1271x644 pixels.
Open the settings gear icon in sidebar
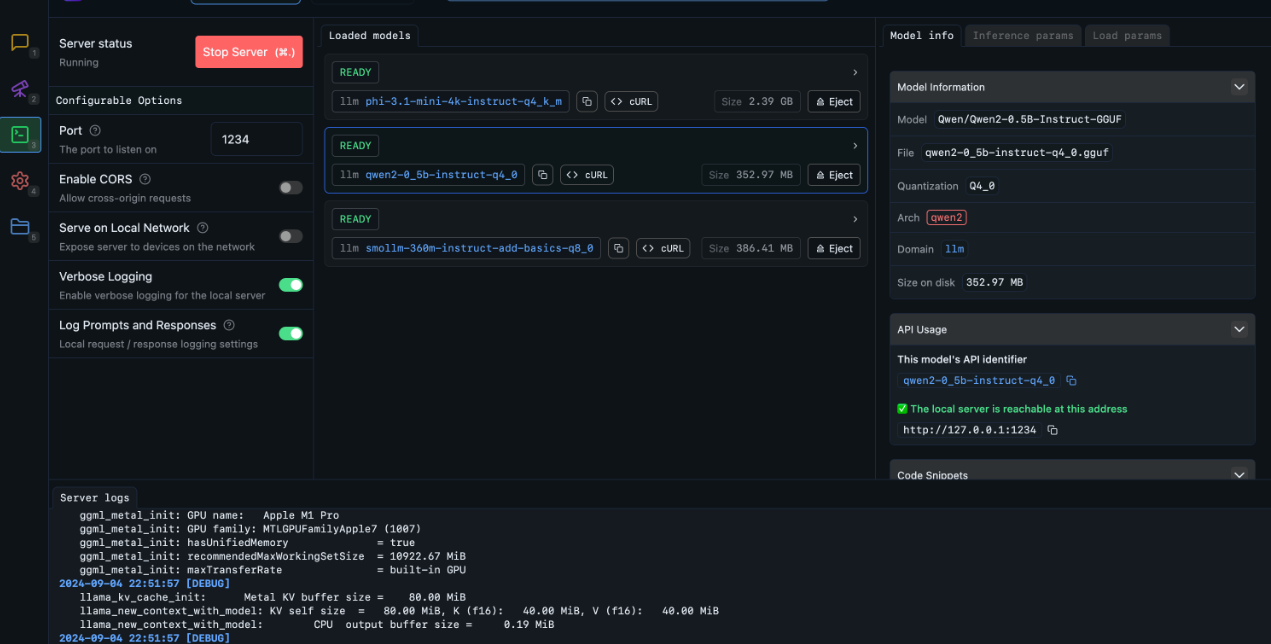coord(20,181)
